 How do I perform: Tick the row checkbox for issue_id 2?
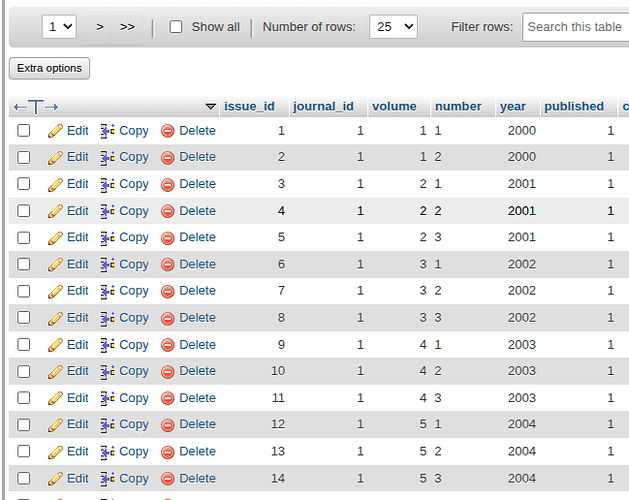coord(24,157)
